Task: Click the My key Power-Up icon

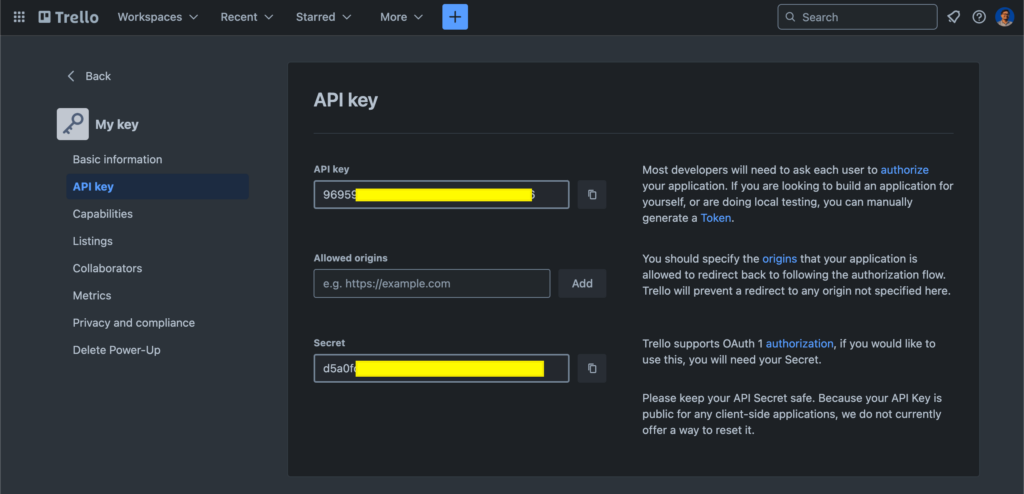Action: click(72, 124)
